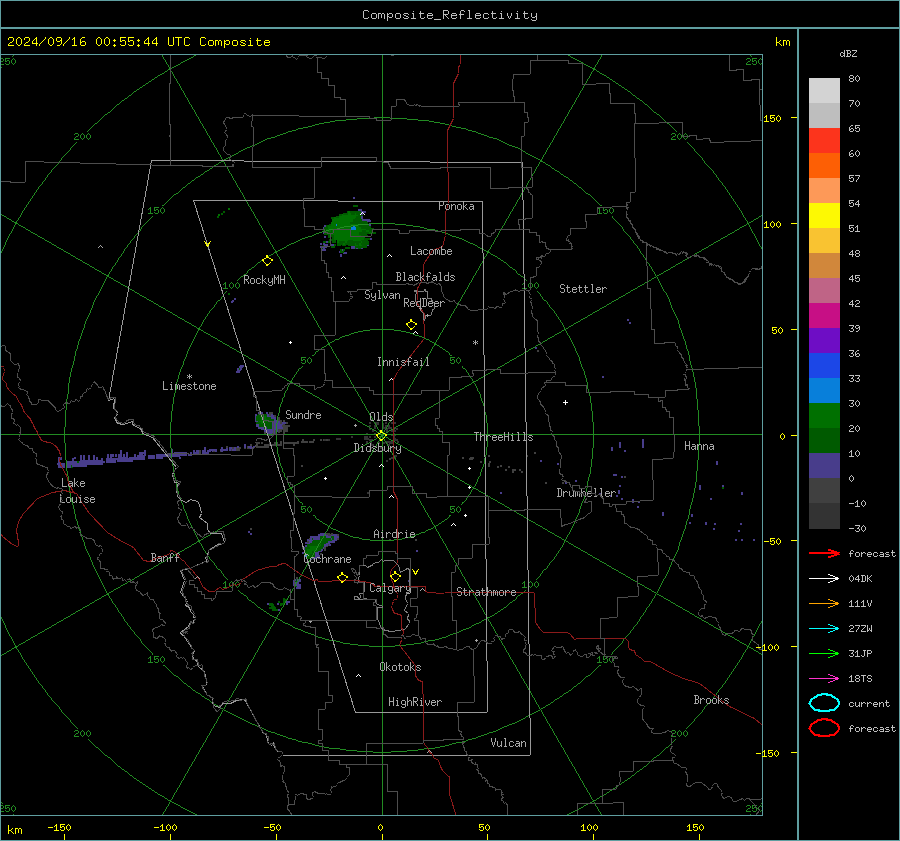The height and width of the screenshot is (841, 900).
Task: Click the green 31JP arrow icon
Action: tap(824, 653)
